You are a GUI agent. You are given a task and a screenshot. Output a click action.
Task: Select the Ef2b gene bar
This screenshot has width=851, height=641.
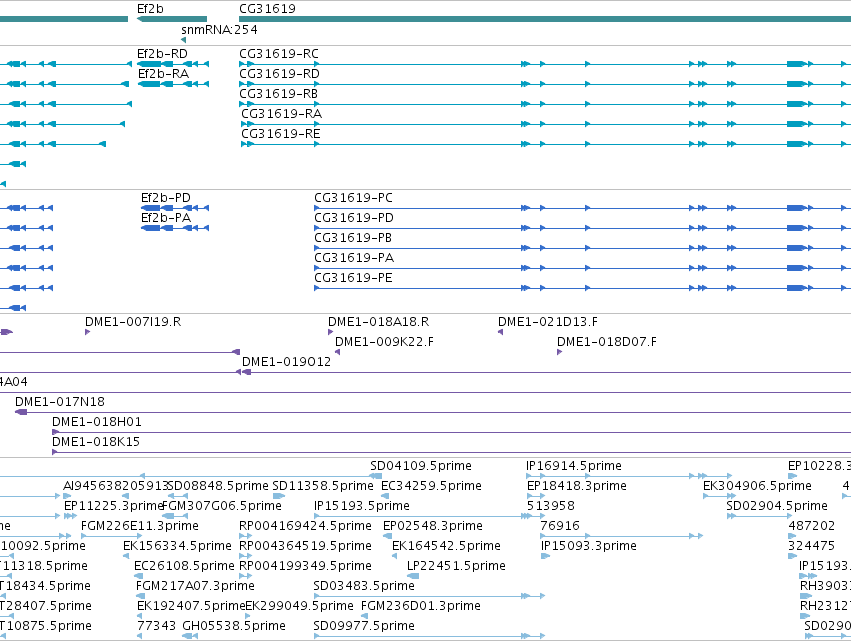tap(172, 19)
